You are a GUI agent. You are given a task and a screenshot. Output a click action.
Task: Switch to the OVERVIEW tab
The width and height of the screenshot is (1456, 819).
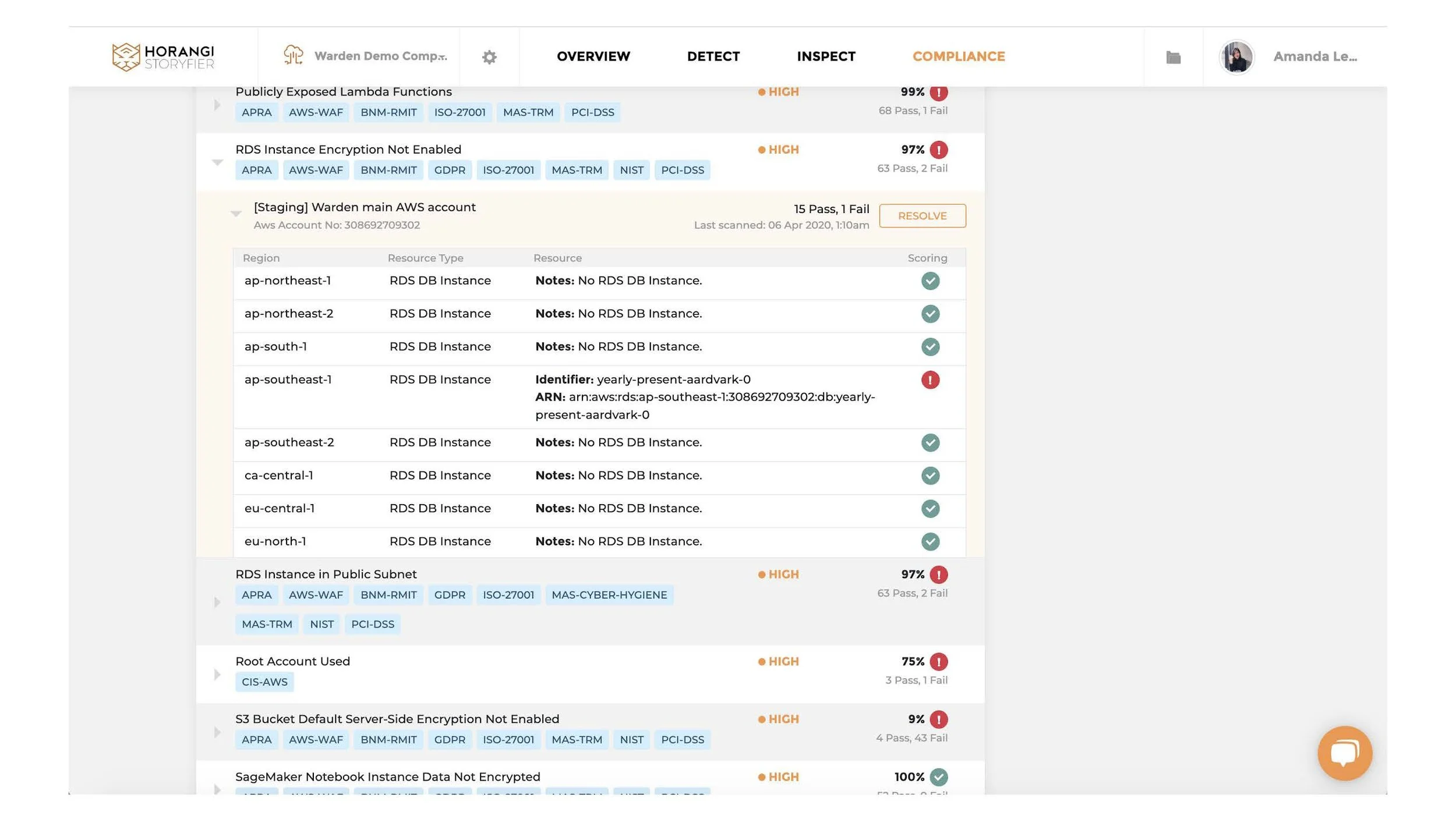point(593,56)
